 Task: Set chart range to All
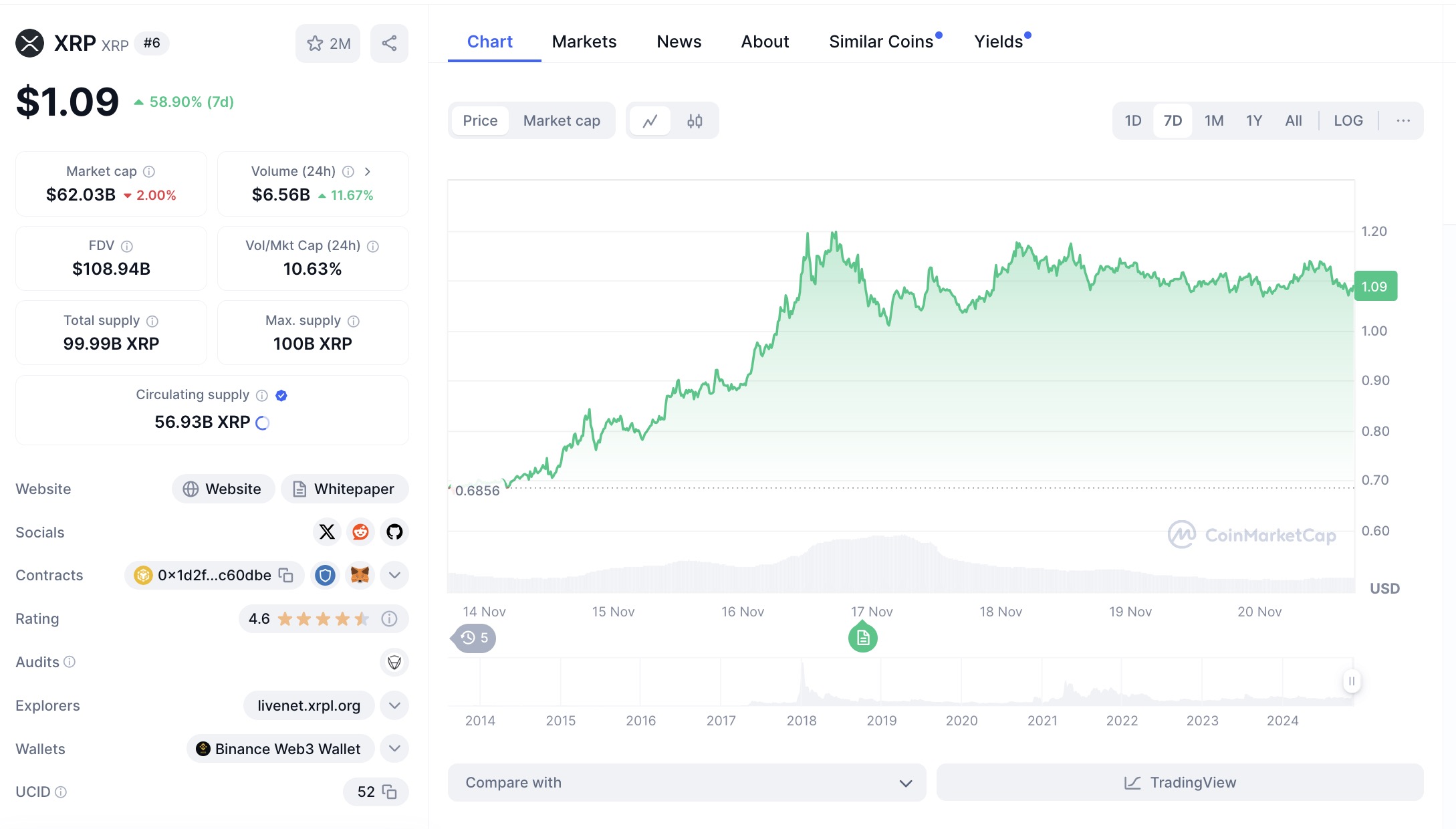point(1294,121)
